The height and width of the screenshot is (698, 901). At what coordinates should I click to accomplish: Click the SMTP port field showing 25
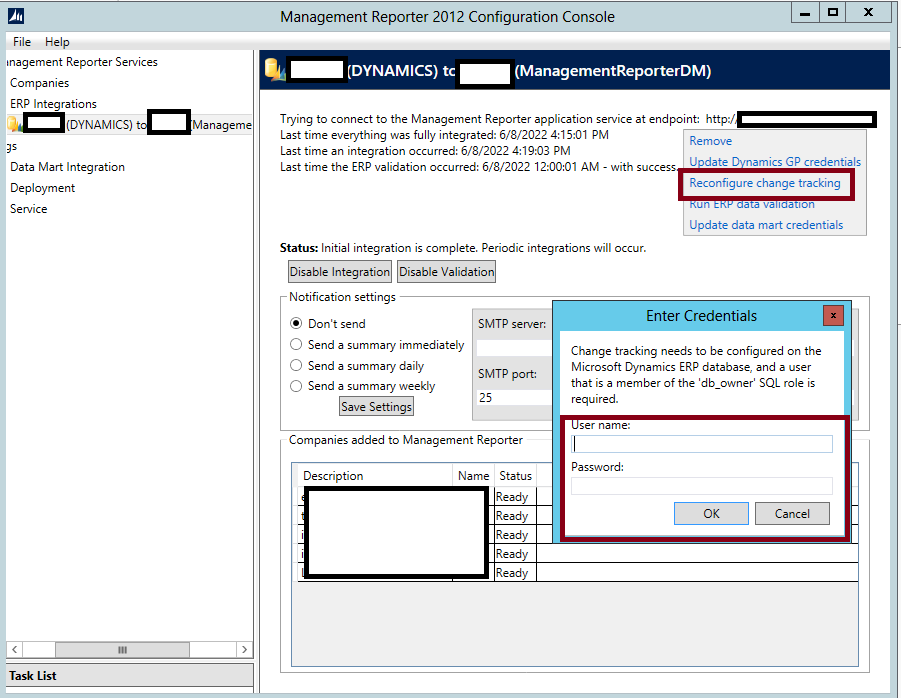point(514,398)
